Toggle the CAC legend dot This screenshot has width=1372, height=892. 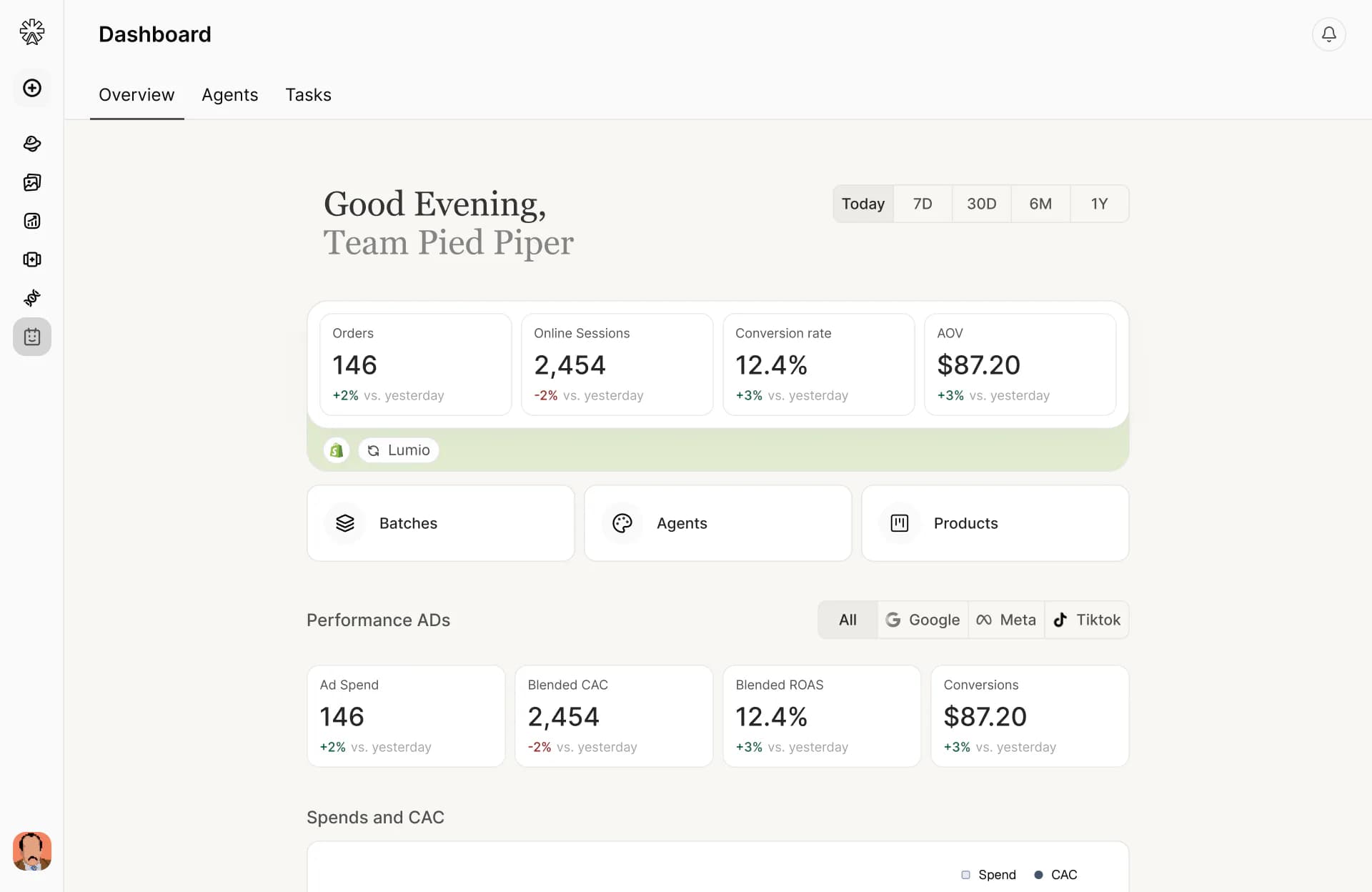(x=1038, y=875)
